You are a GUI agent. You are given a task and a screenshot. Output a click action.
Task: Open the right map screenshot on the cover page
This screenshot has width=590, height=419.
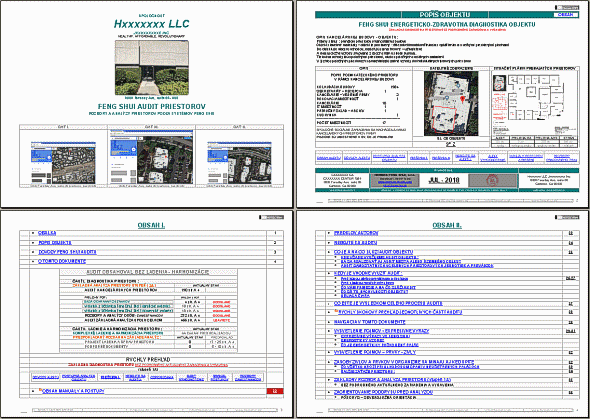click(x=239, y=162)
